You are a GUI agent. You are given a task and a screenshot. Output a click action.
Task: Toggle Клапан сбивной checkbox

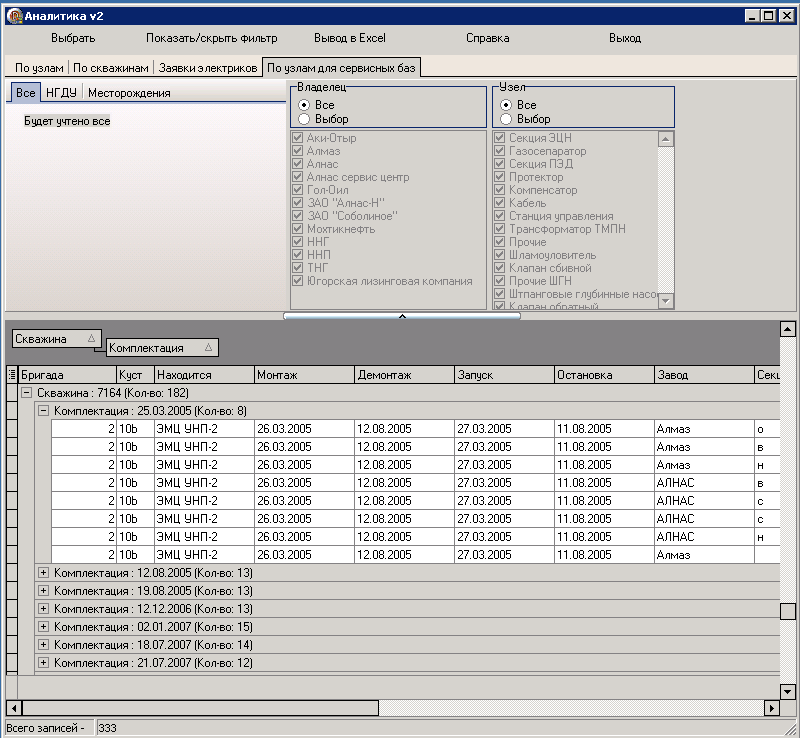click(x=500, y=268)
